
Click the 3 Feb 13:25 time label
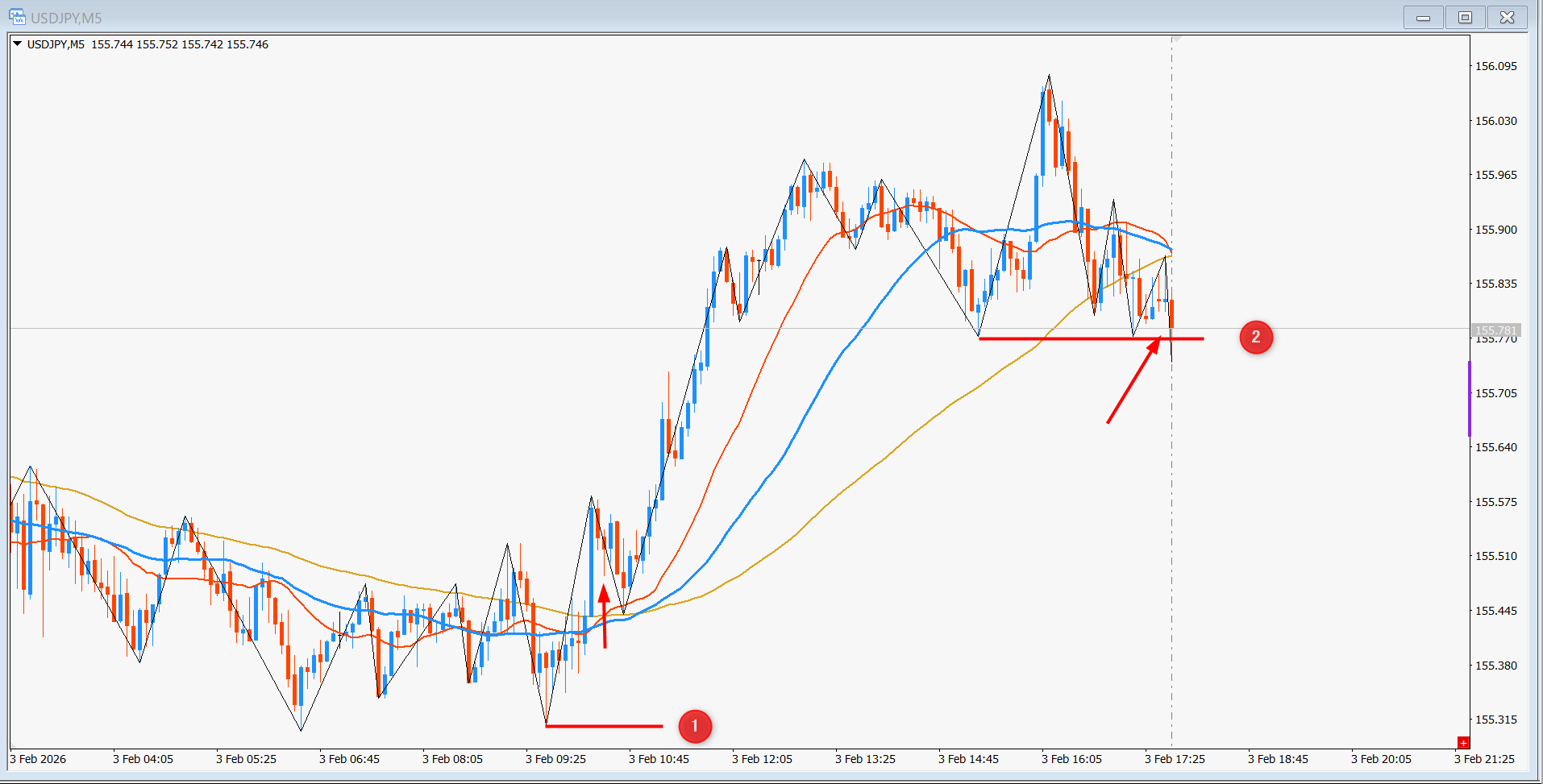865,759
